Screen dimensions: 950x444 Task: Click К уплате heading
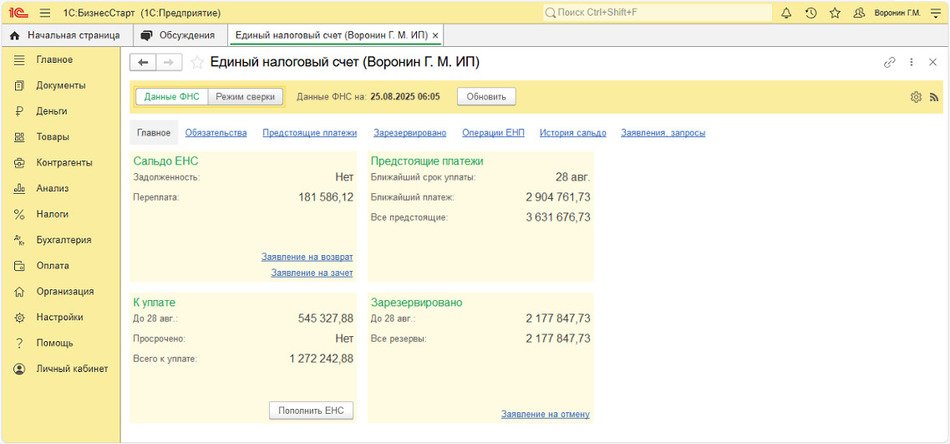pyautogui.click(x=154, y=303)
